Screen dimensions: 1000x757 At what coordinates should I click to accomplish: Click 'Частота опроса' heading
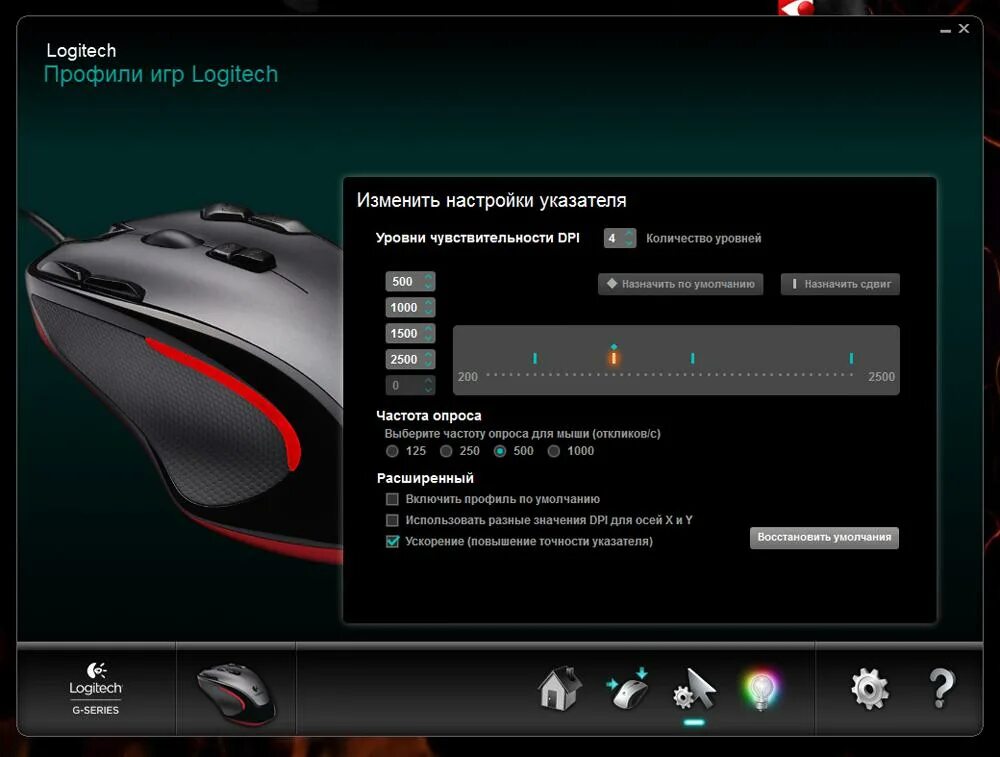click(x=429, y=416)
